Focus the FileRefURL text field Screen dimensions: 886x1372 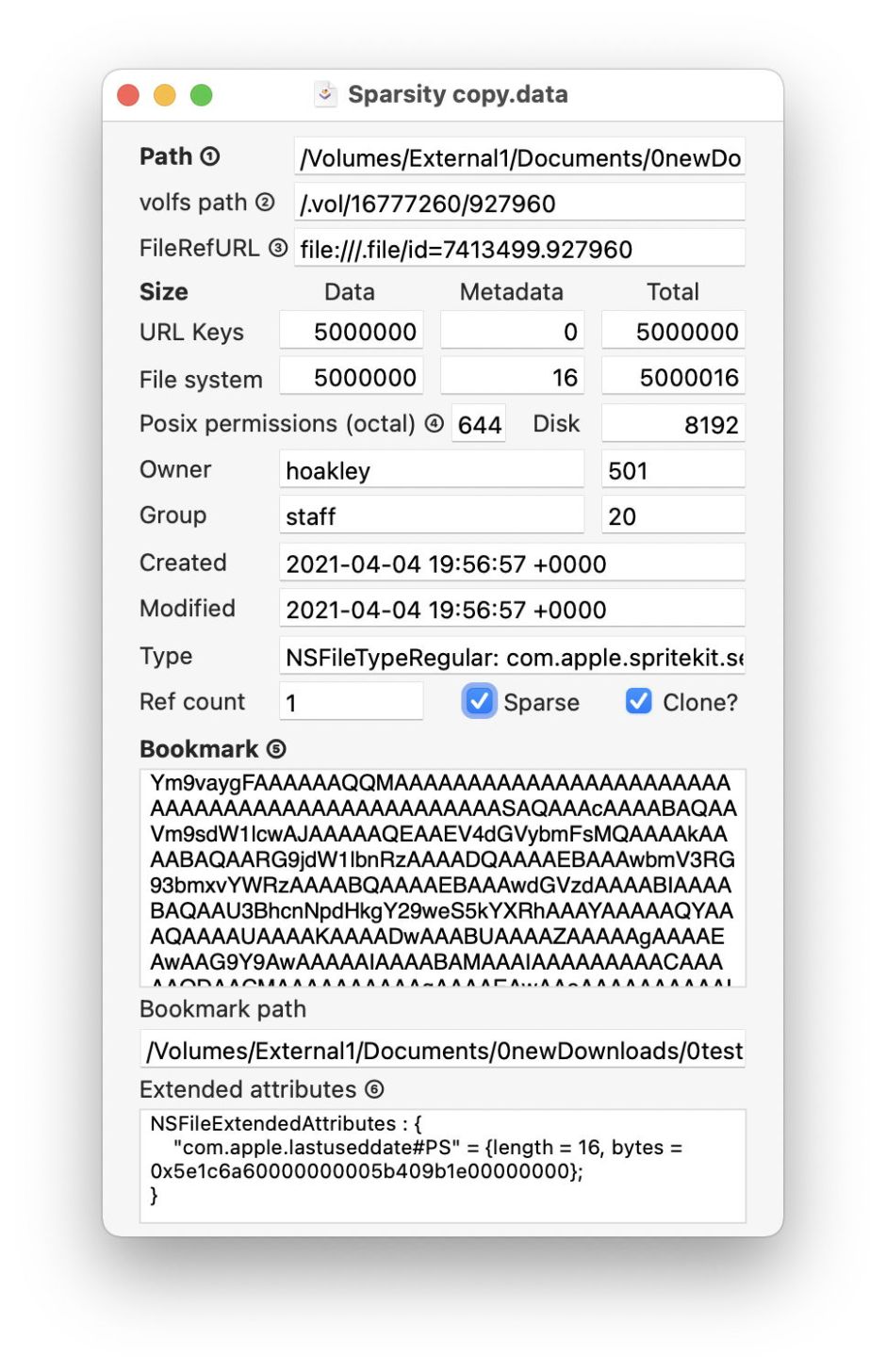519,250
